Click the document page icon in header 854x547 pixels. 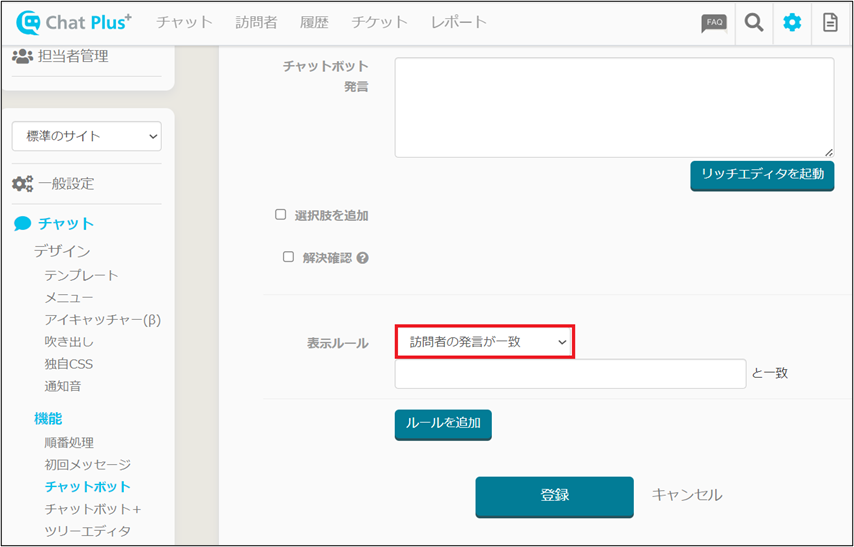830,22
